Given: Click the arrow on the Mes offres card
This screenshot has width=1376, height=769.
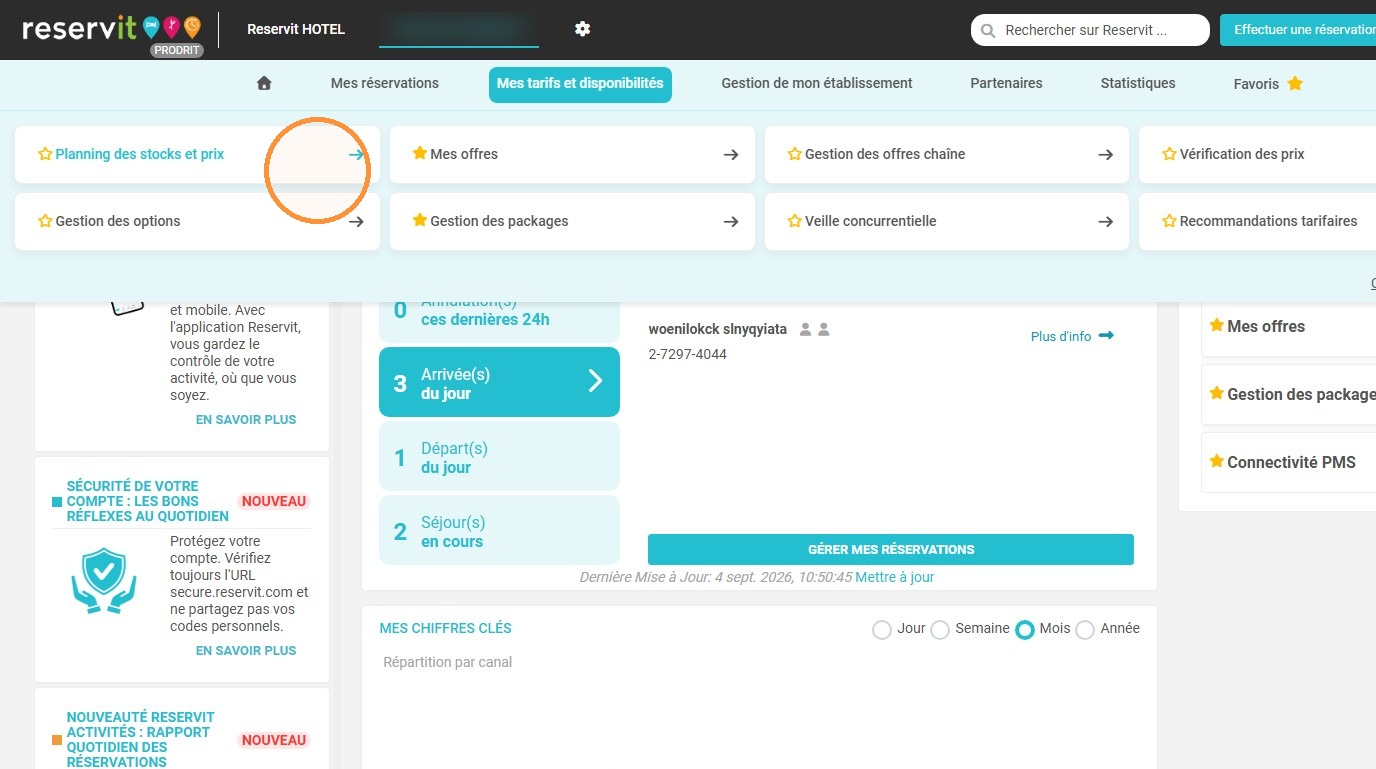Looking at the screenshot, I should (x=731, y=155).
